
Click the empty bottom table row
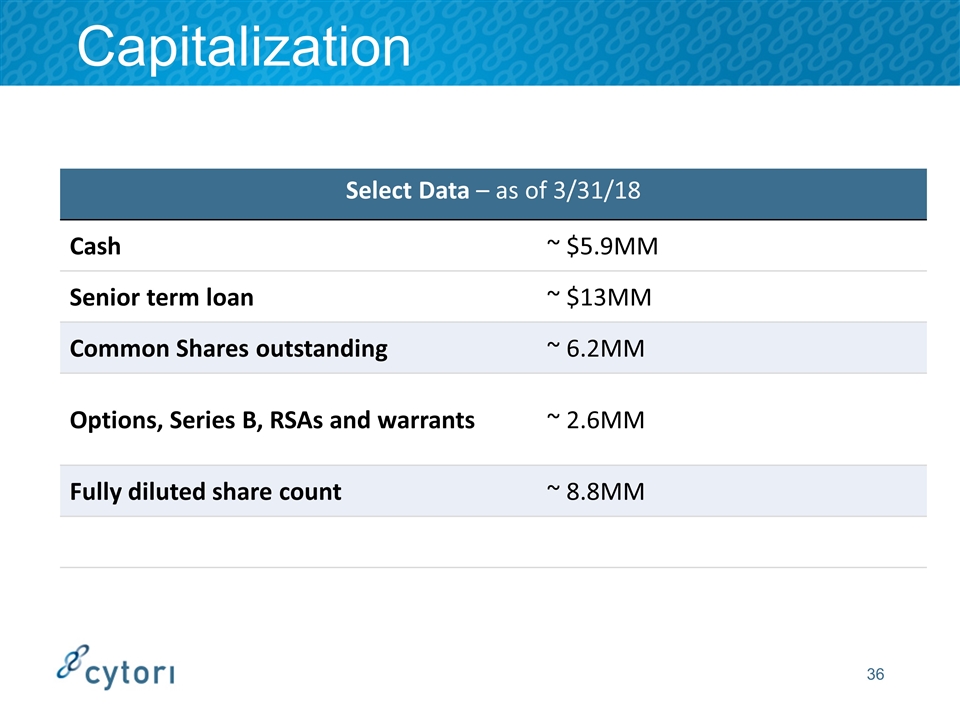(x=493, y=542)
